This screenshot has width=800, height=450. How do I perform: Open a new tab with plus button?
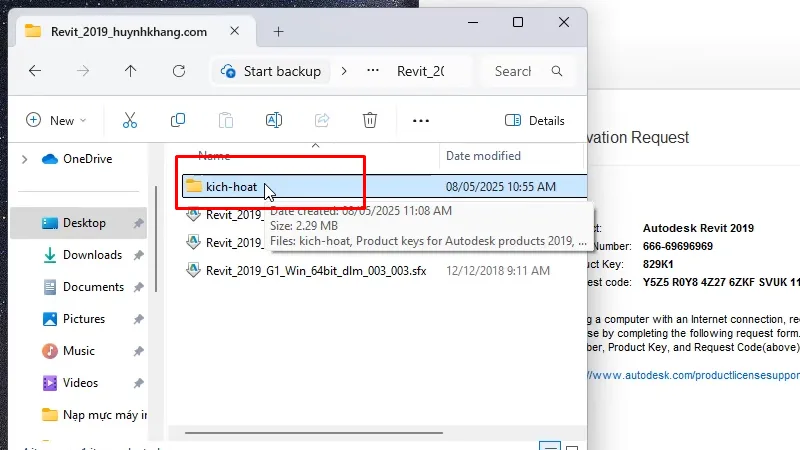[278, 31]
